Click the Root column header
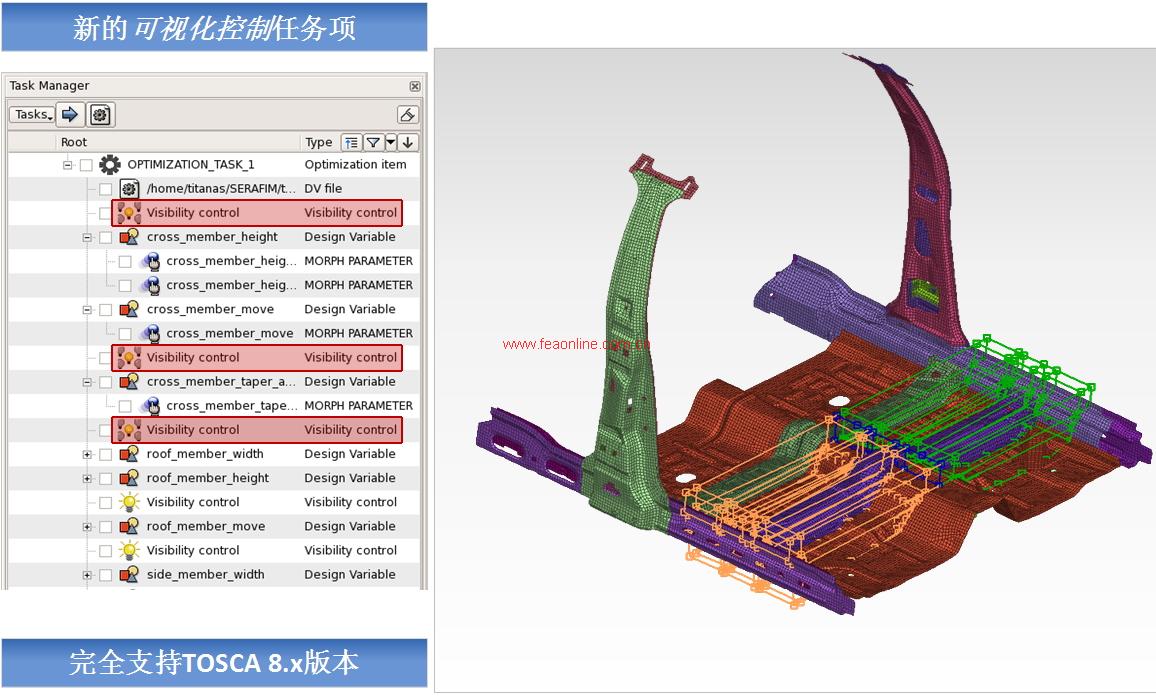This screenshot has width=1156, height=699. [x=74, y=143]
